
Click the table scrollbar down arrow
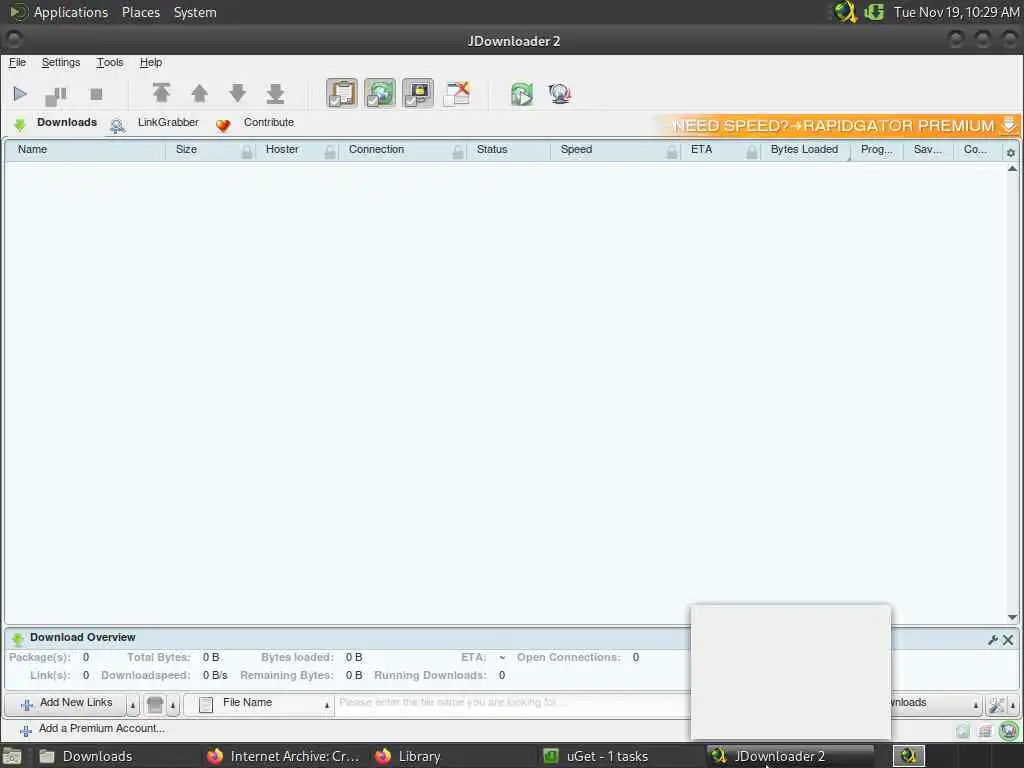point(1012,617)
